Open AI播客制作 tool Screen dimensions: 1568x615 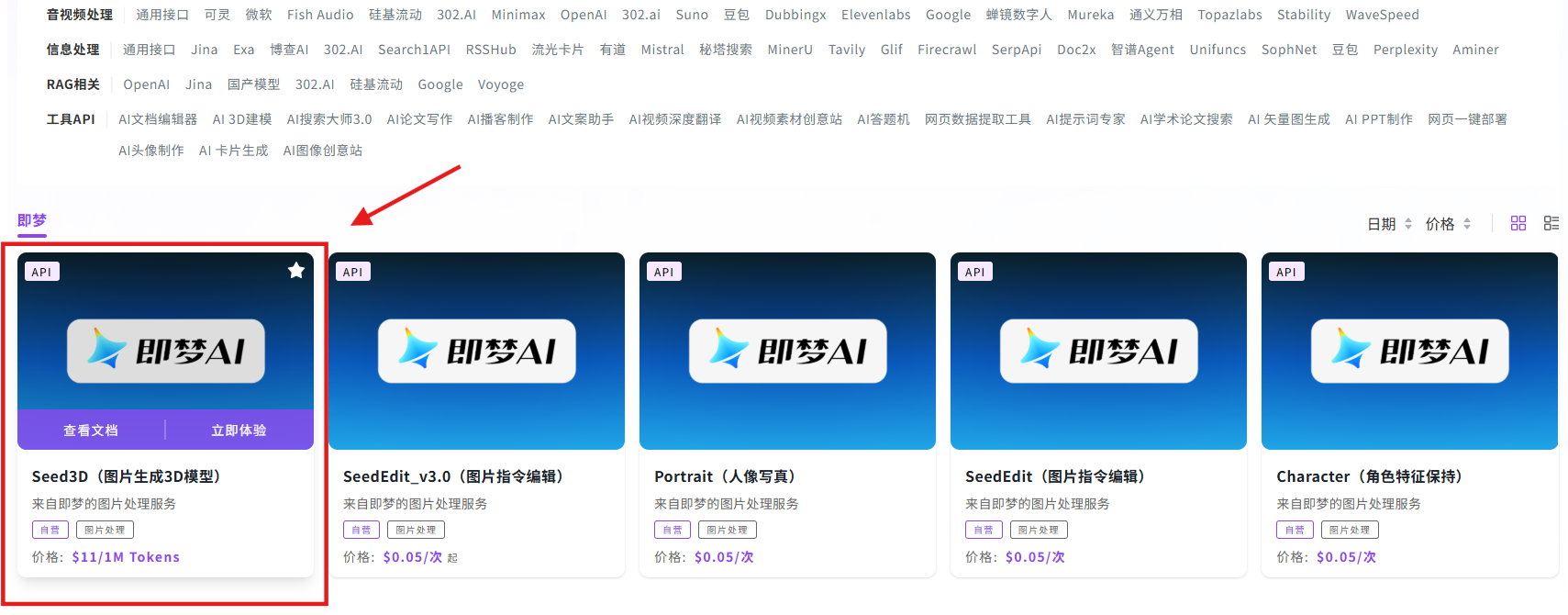(x=500, y=119)
